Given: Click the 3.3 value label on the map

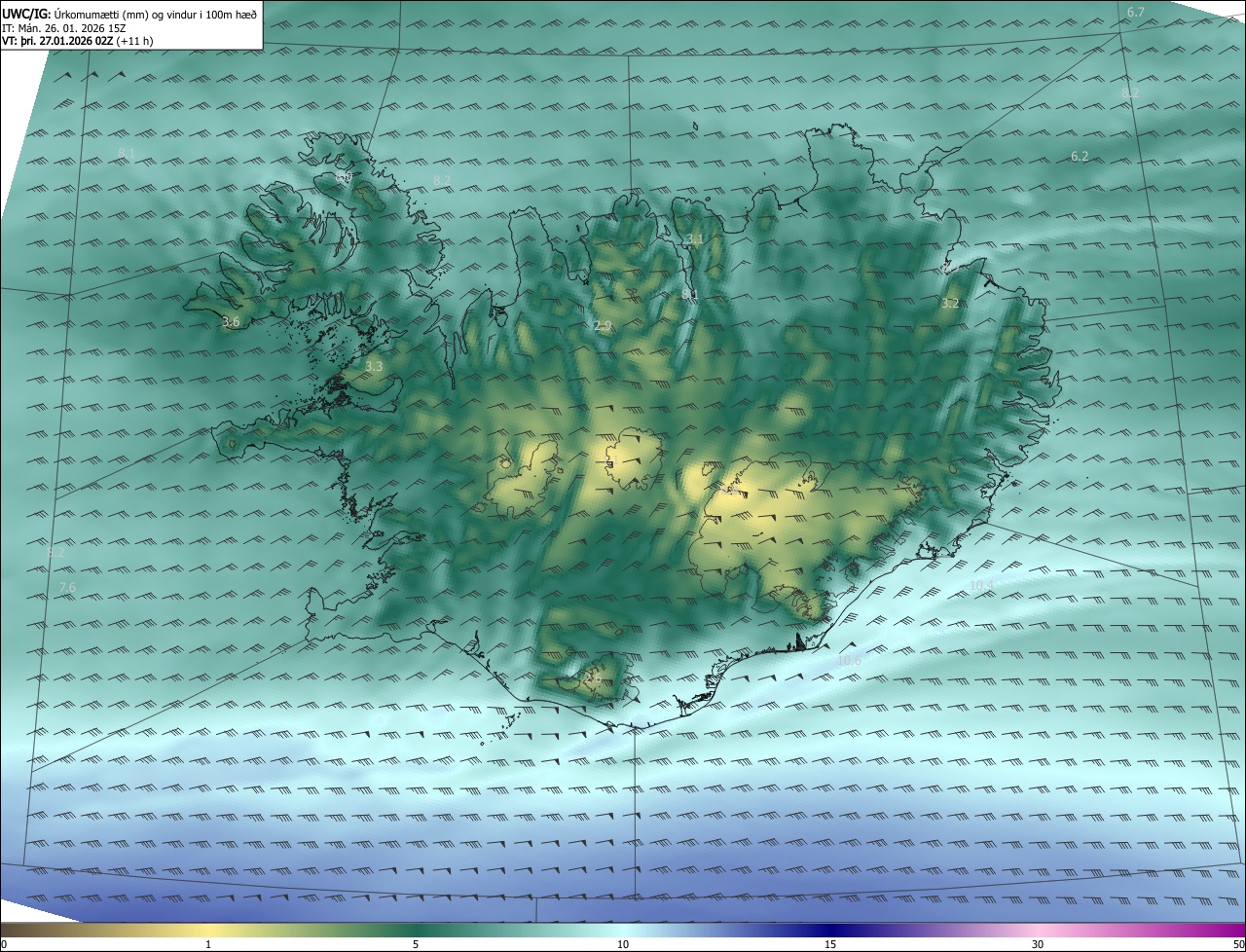Looking at the screenshot, I should pos(374,366).
